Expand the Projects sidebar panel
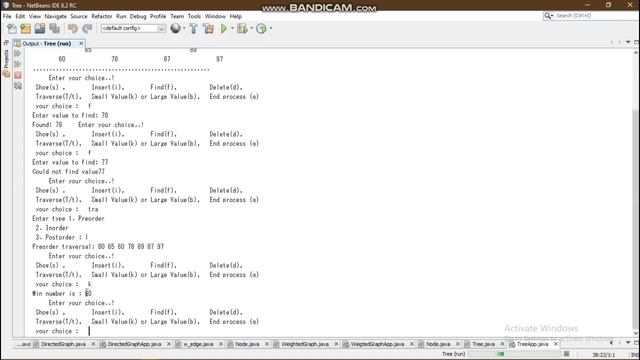This screenshot has height=360, width=640. (6, 64)
